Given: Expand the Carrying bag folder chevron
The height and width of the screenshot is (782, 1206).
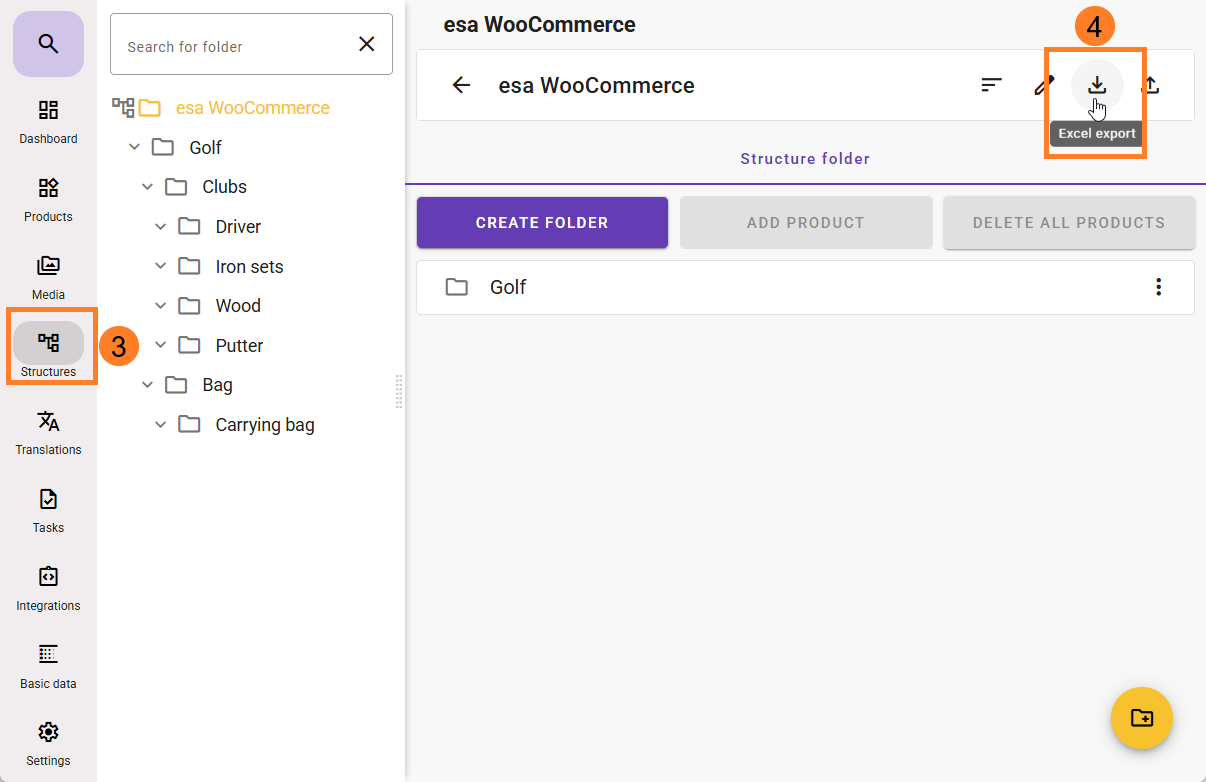Looking at the screenshot, I should click(161, 425).
